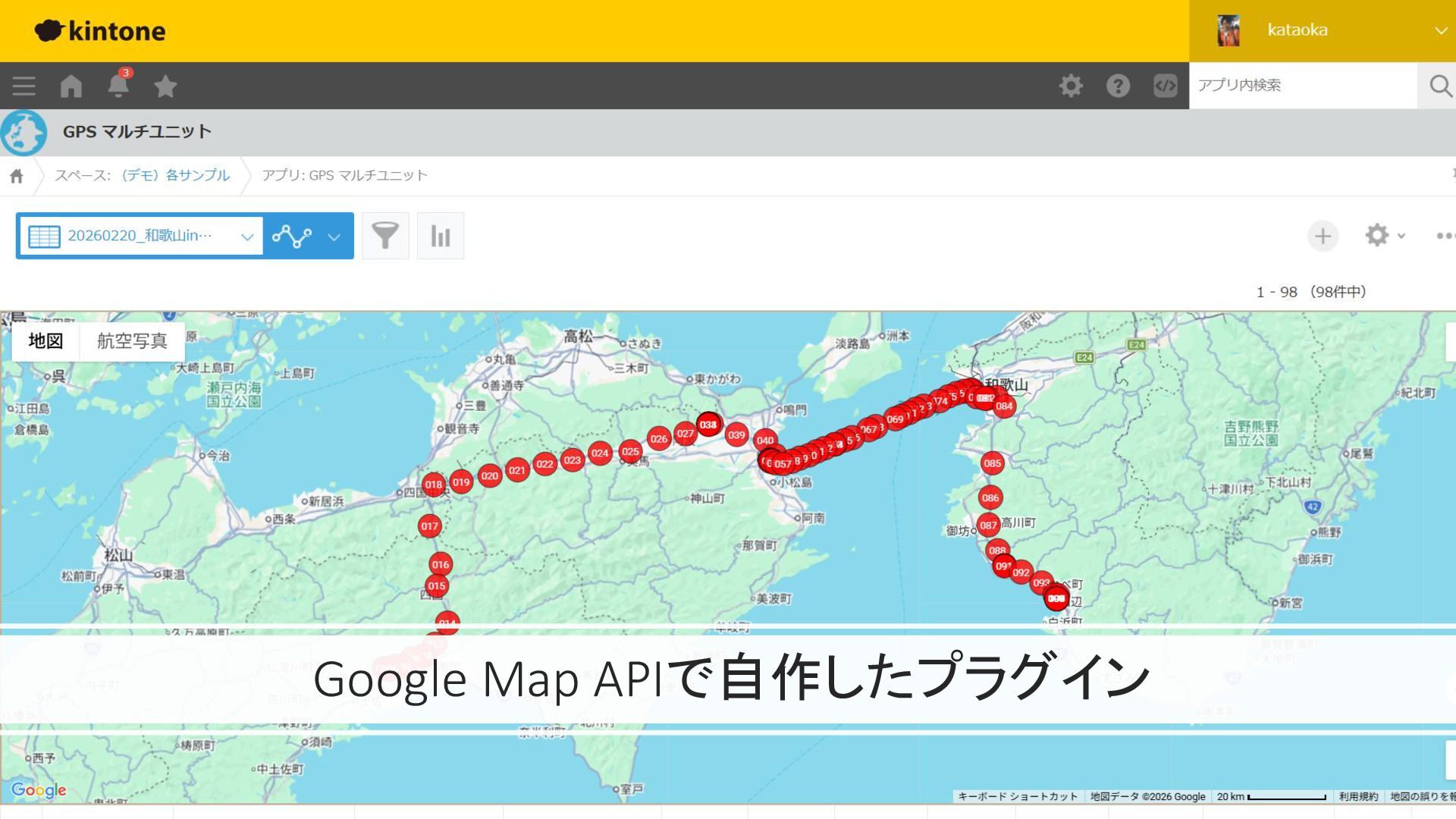
Task: Open the hamburger navigation menu
Action: pos(24,86)
